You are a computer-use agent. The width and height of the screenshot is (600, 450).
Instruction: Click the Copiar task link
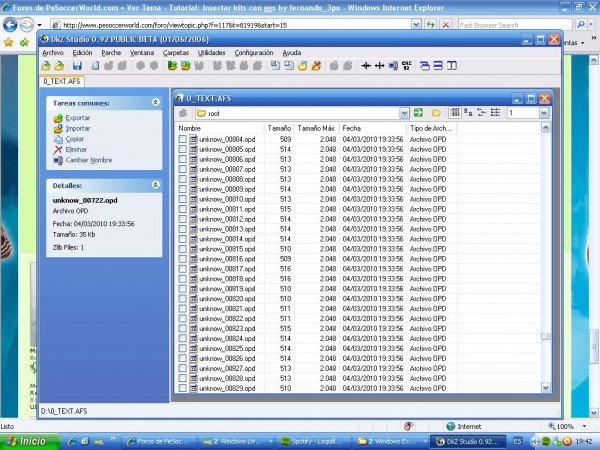(75, 139)
